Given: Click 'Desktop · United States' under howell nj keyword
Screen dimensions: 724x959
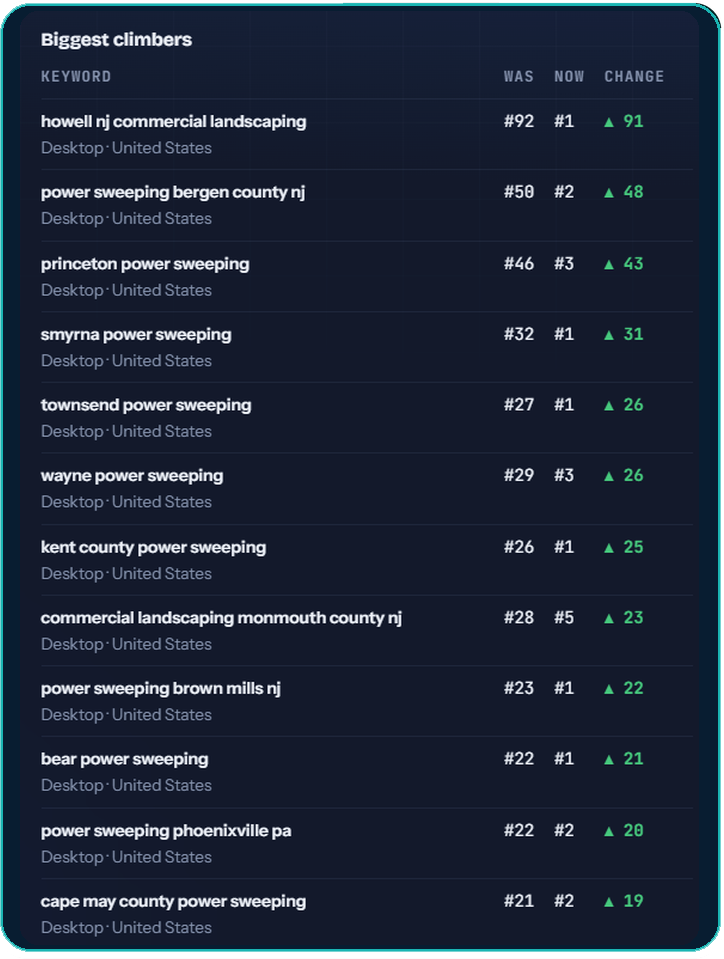Looking at the screenshot, I should 127,148.
